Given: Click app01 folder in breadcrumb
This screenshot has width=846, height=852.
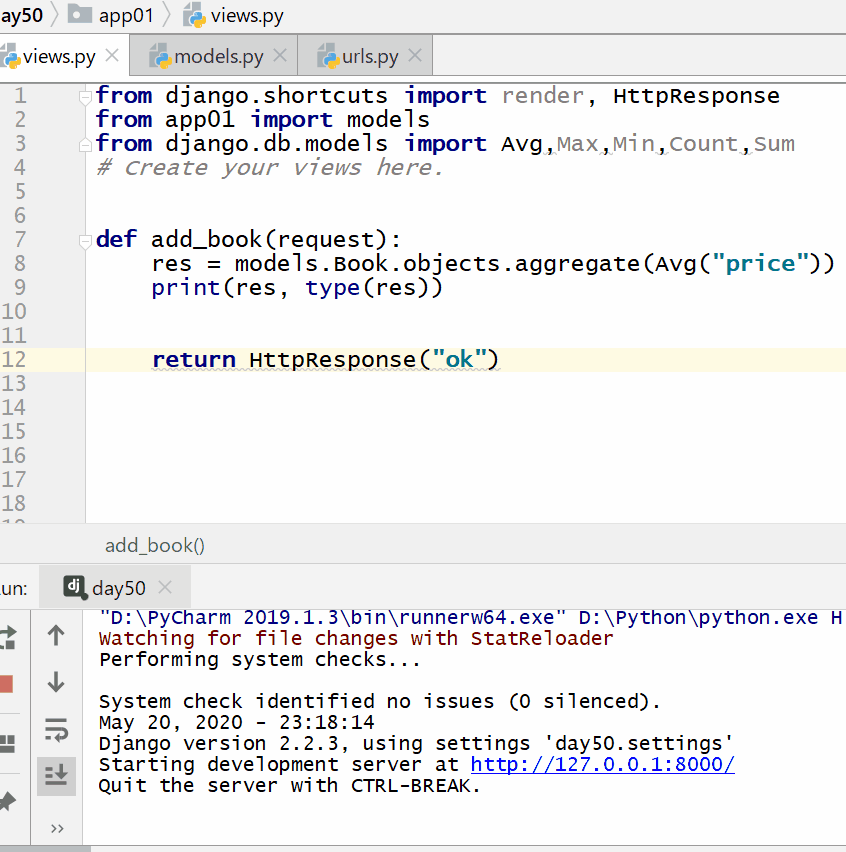Looking at the screenshot, I should pyautogui.click(x=126, y=15).
